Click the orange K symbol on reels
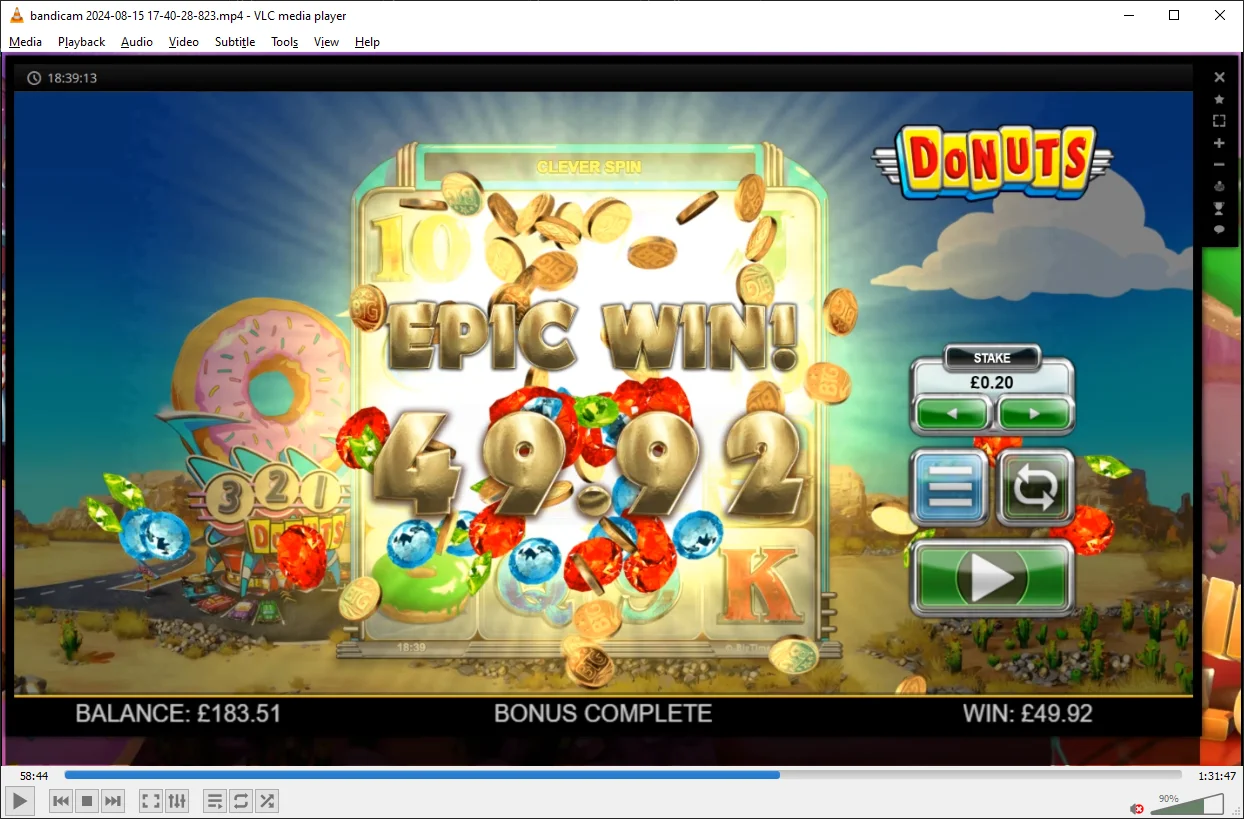 [x=762, y=585]
